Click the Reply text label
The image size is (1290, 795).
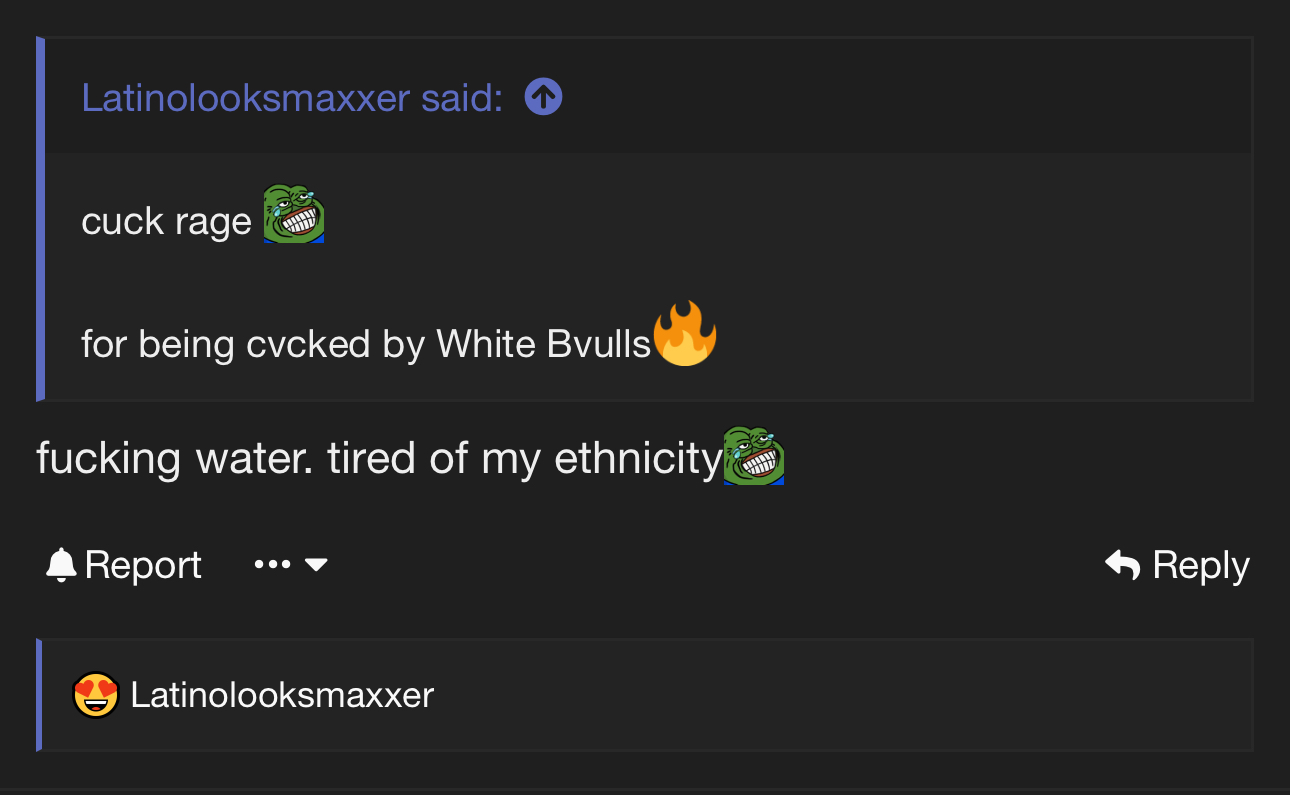(x=1201, y=565)
